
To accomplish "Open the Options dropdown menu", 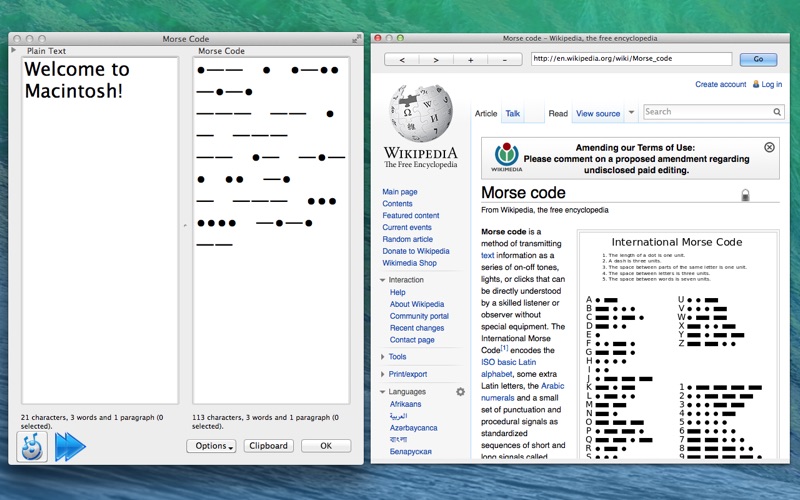I will (211, 446).
